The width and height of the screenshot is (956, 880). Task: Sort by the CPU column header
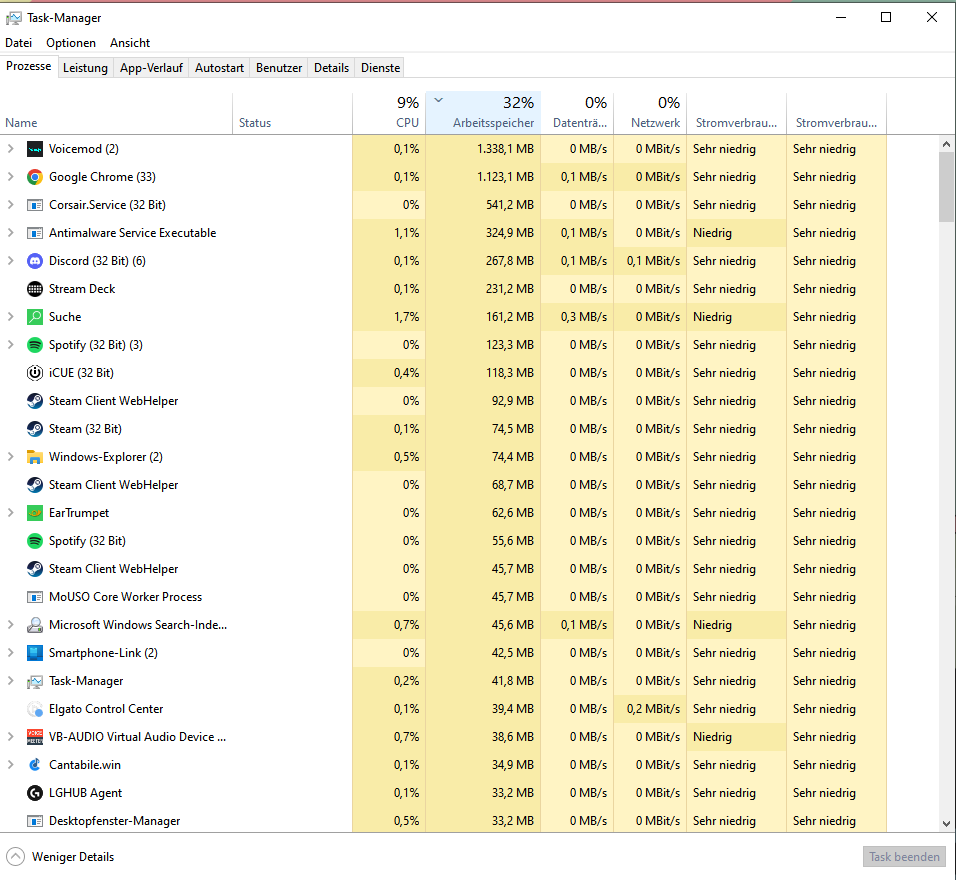(x=389, y=112)
